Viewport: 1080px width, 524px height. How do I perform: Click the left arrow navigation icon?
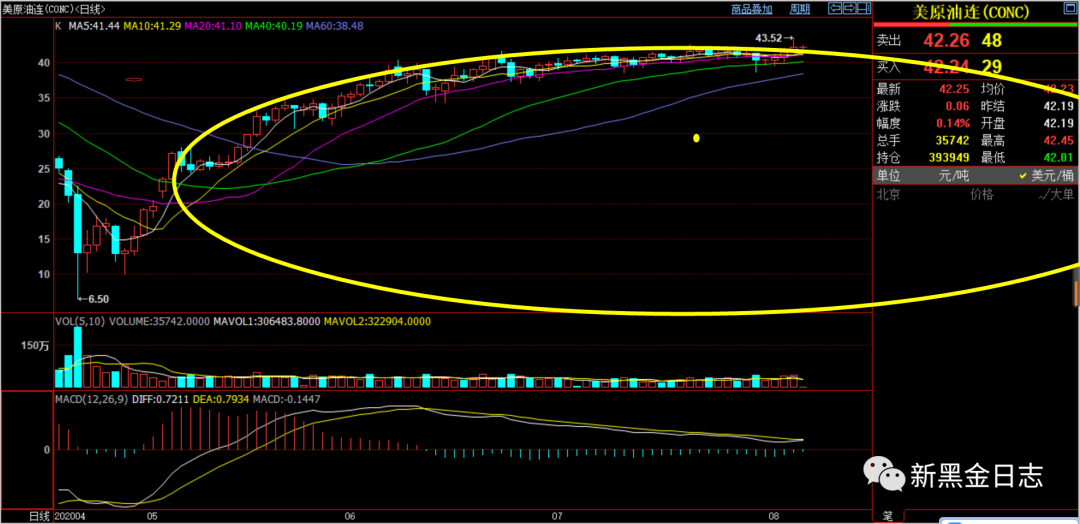(x=835, y=8)
